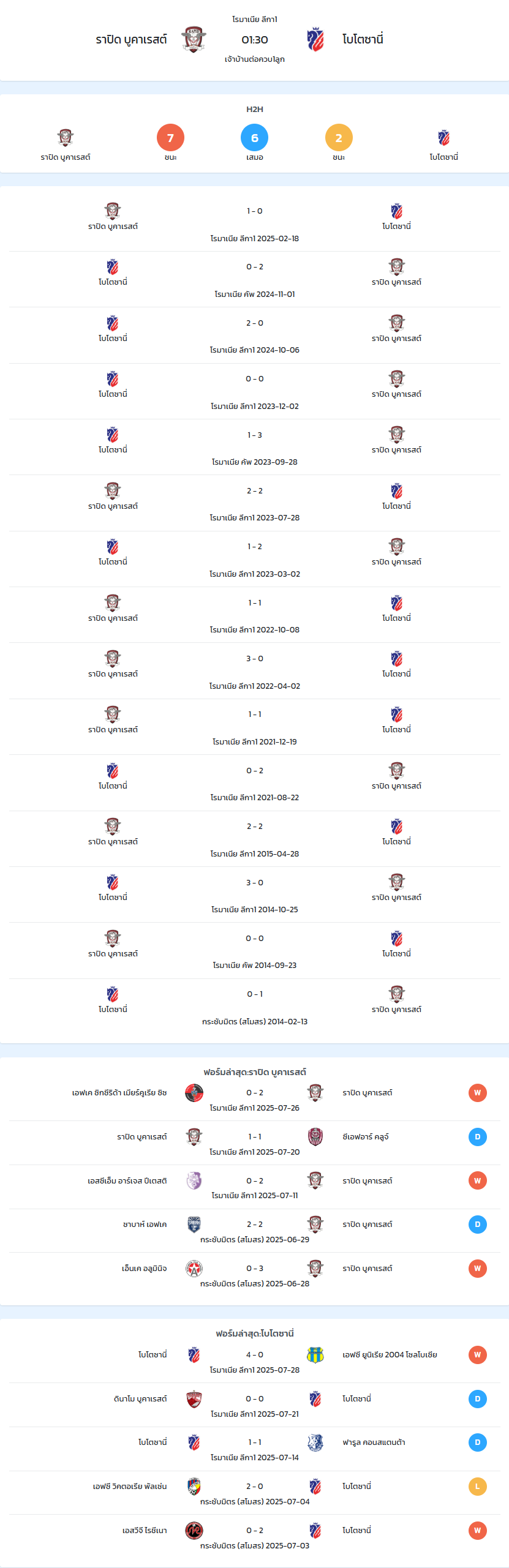Click the H2H section heading
The width and height of the screenshot is (509, 1568).
(x=255, y=109)
